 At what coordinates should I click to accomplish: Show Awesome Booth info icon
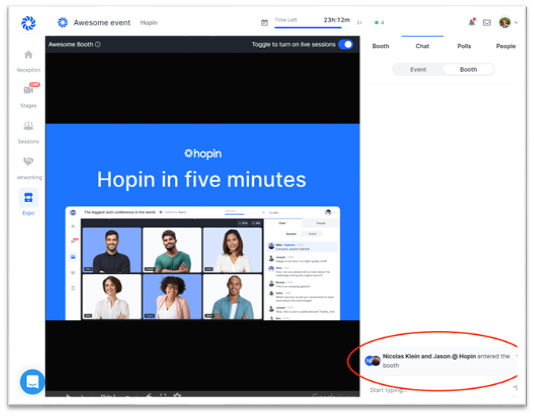[x=98, y=45]
